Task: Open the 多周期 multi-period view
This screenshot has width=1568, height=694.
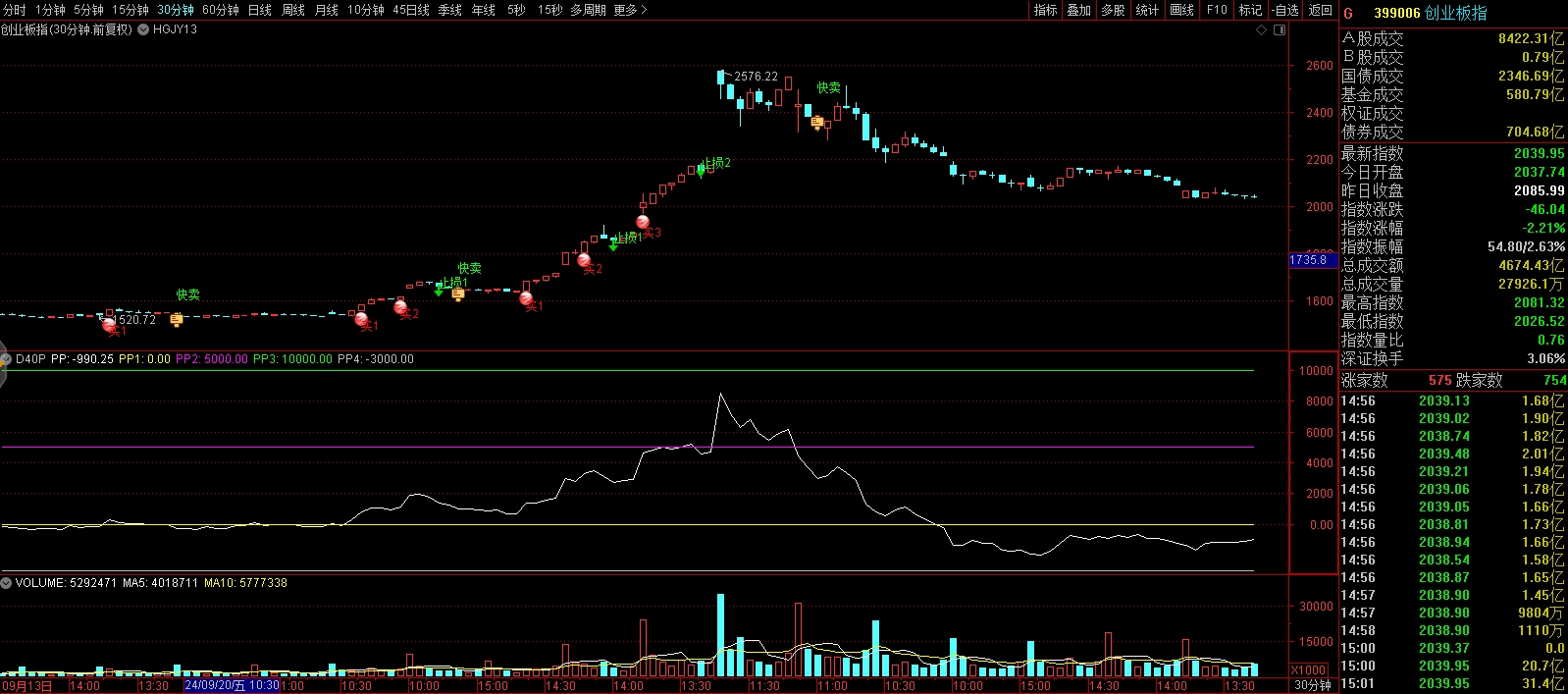Action: coord(588,10)
